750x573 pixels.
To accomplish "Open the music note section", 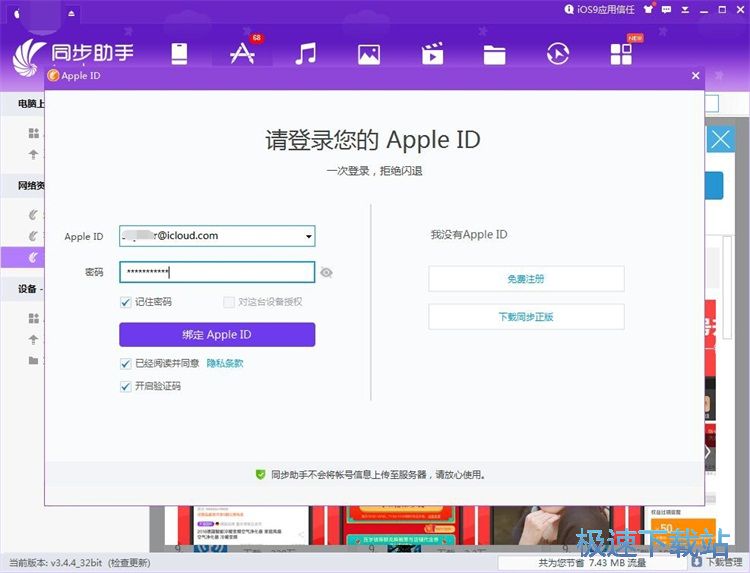I will tap(306, 53).
